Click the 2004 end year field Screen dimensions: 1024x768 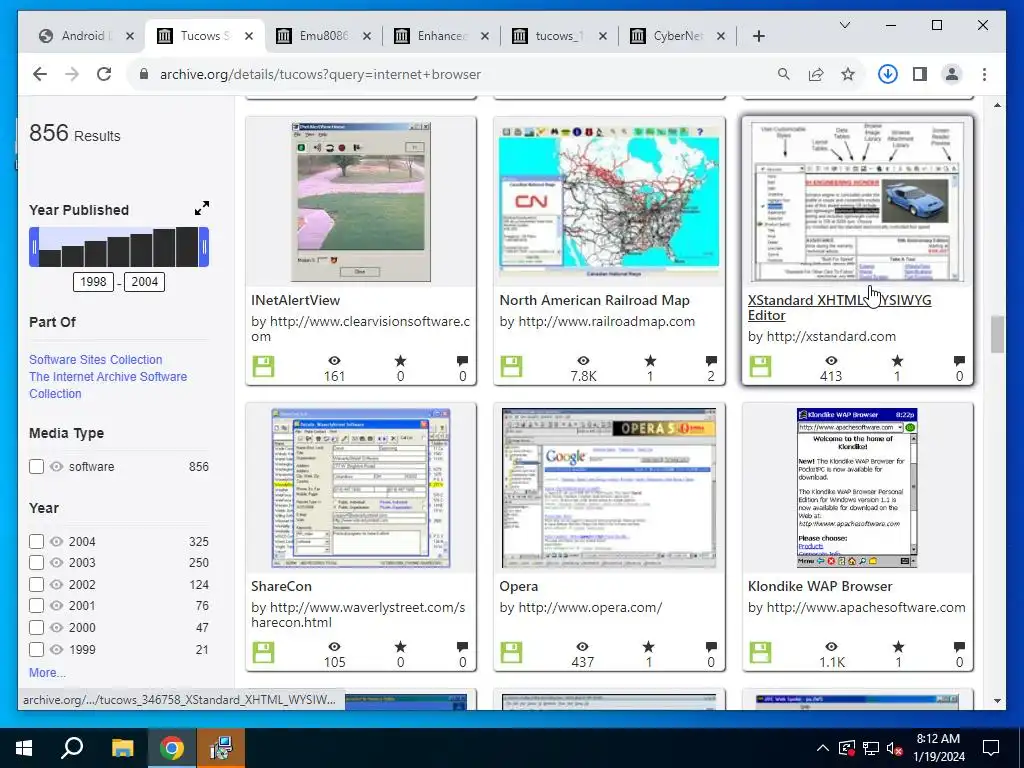click(144, 282)
